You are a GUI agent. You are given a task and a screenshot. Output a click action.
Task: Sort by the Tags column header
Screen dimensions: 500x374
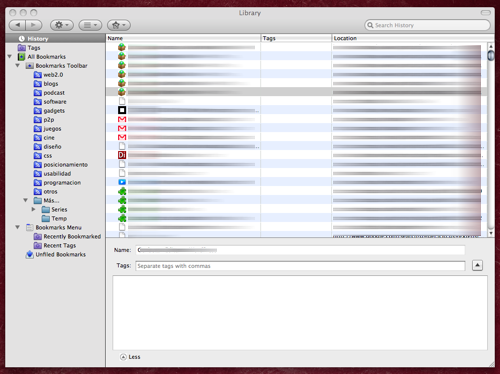[x=296, y=38]
